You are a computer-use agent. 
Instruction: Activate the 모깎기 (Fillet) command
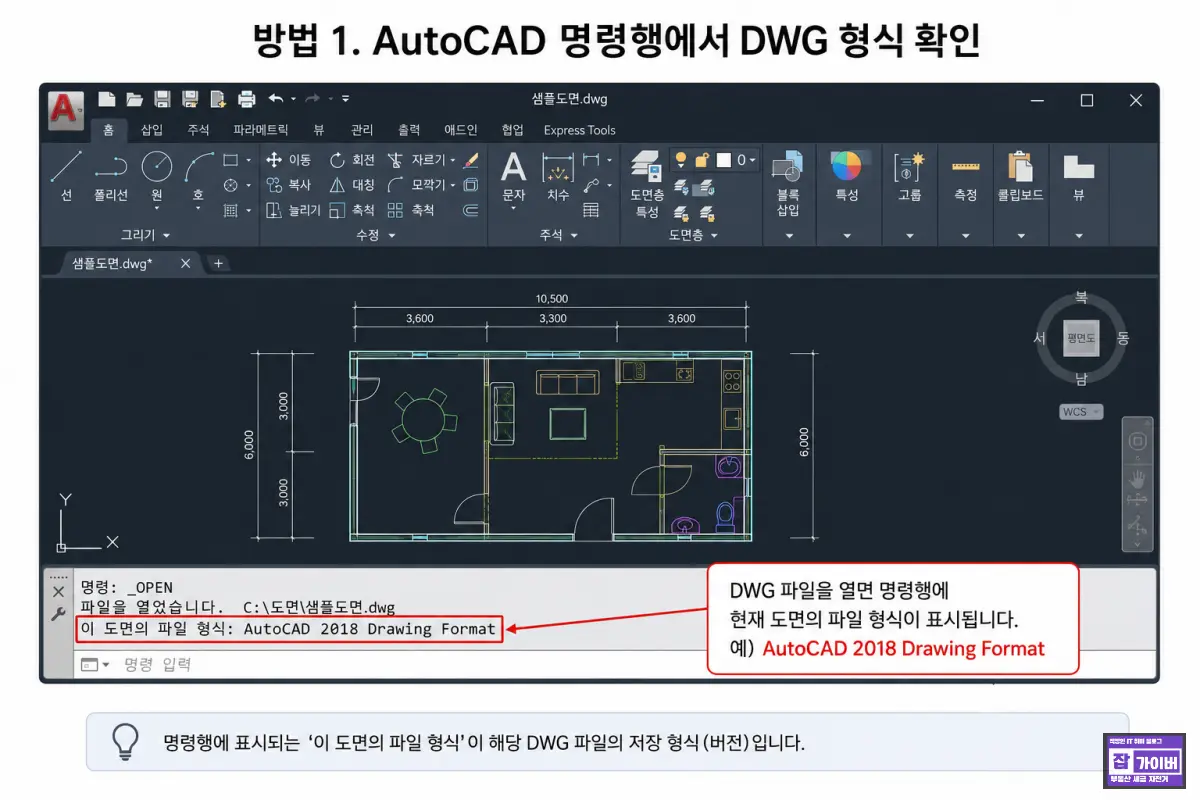point(416,185)
